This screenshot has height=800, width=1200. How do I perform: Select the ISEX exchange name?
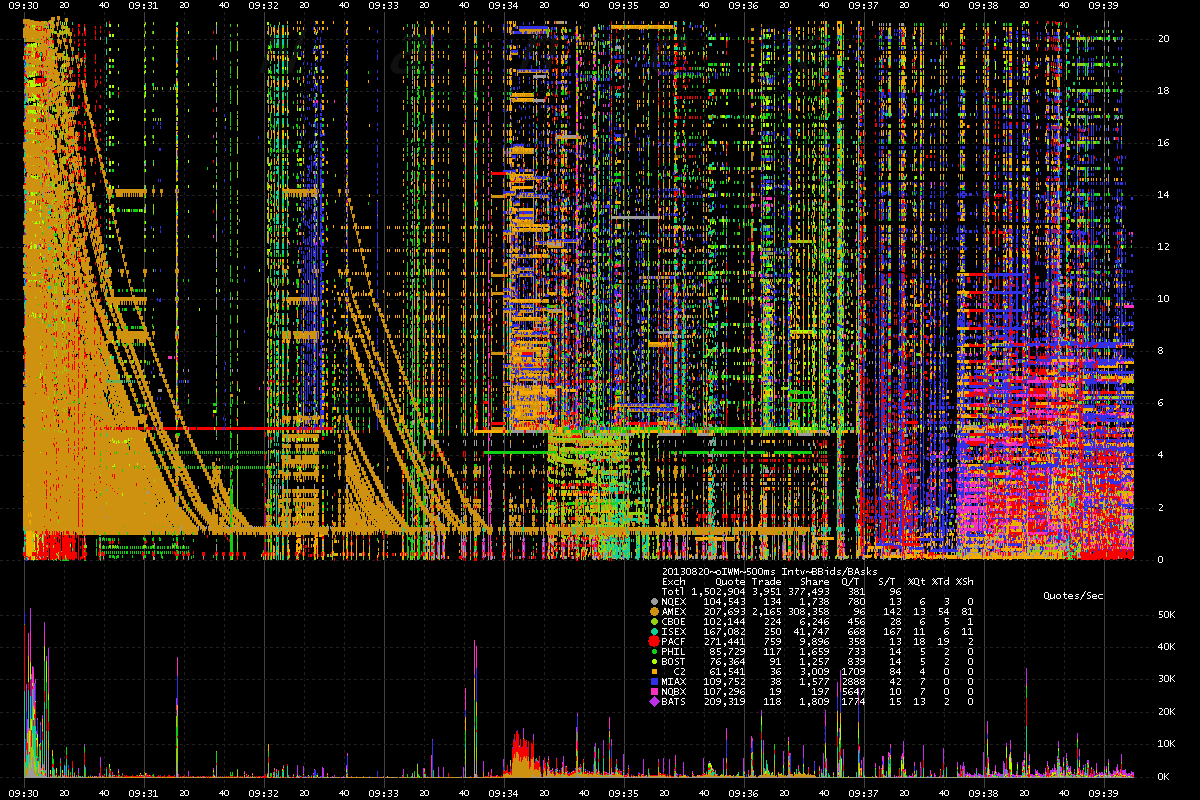coord(674,631)
